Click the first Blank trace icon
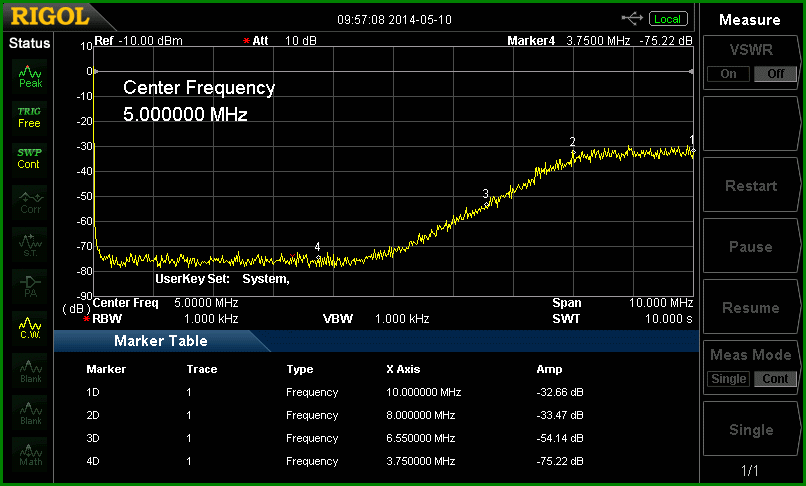This screenshot has height=486, width=806. (x=30, y=370)
